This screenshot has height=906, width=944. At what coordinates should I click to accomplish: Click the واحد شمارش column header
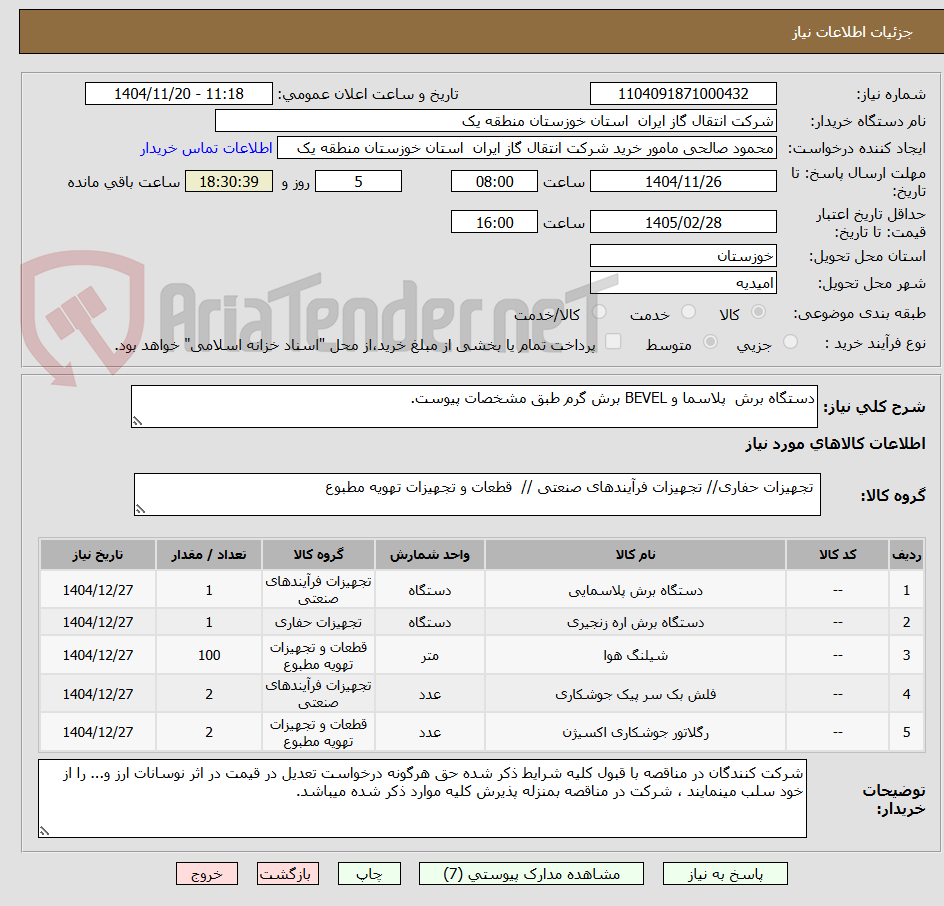(x=430, y=554)
